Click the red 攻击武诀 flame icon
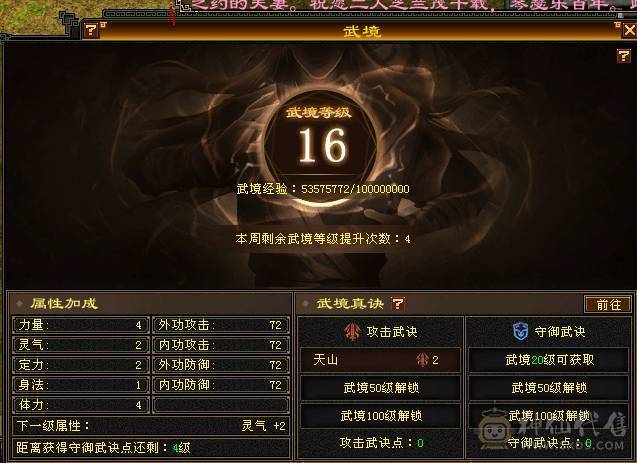 point(353,332)
